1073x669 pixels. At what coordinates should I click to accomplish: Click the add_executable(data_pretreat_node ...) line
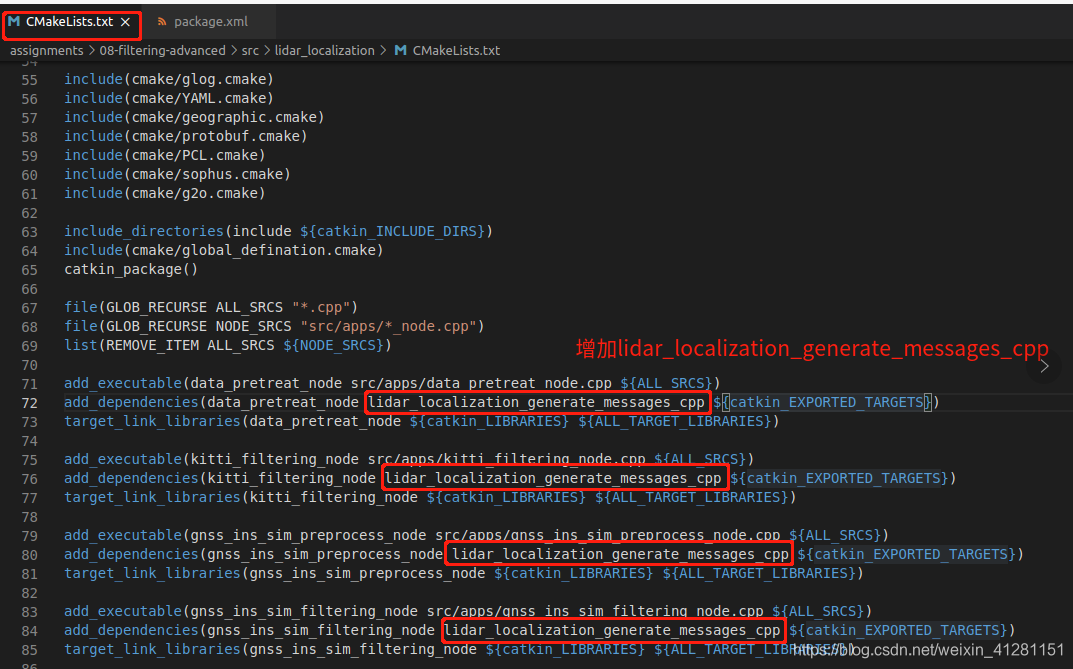[392, 383]
